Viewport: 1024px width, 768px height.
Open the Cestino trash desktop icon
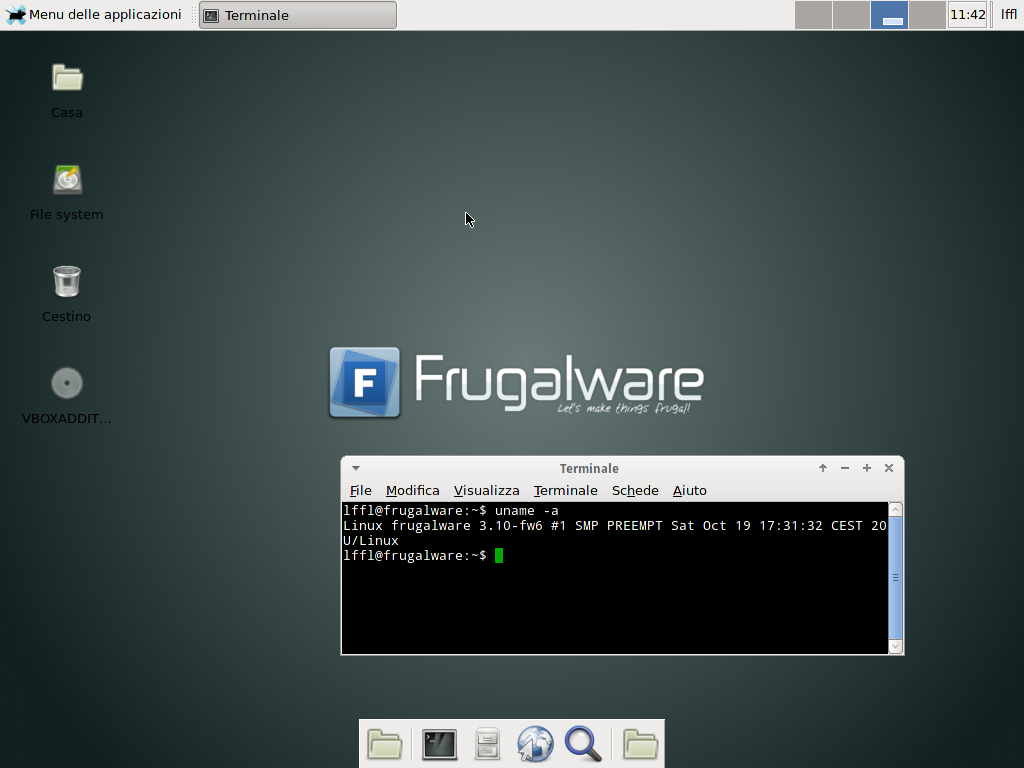tap(67, 281)
